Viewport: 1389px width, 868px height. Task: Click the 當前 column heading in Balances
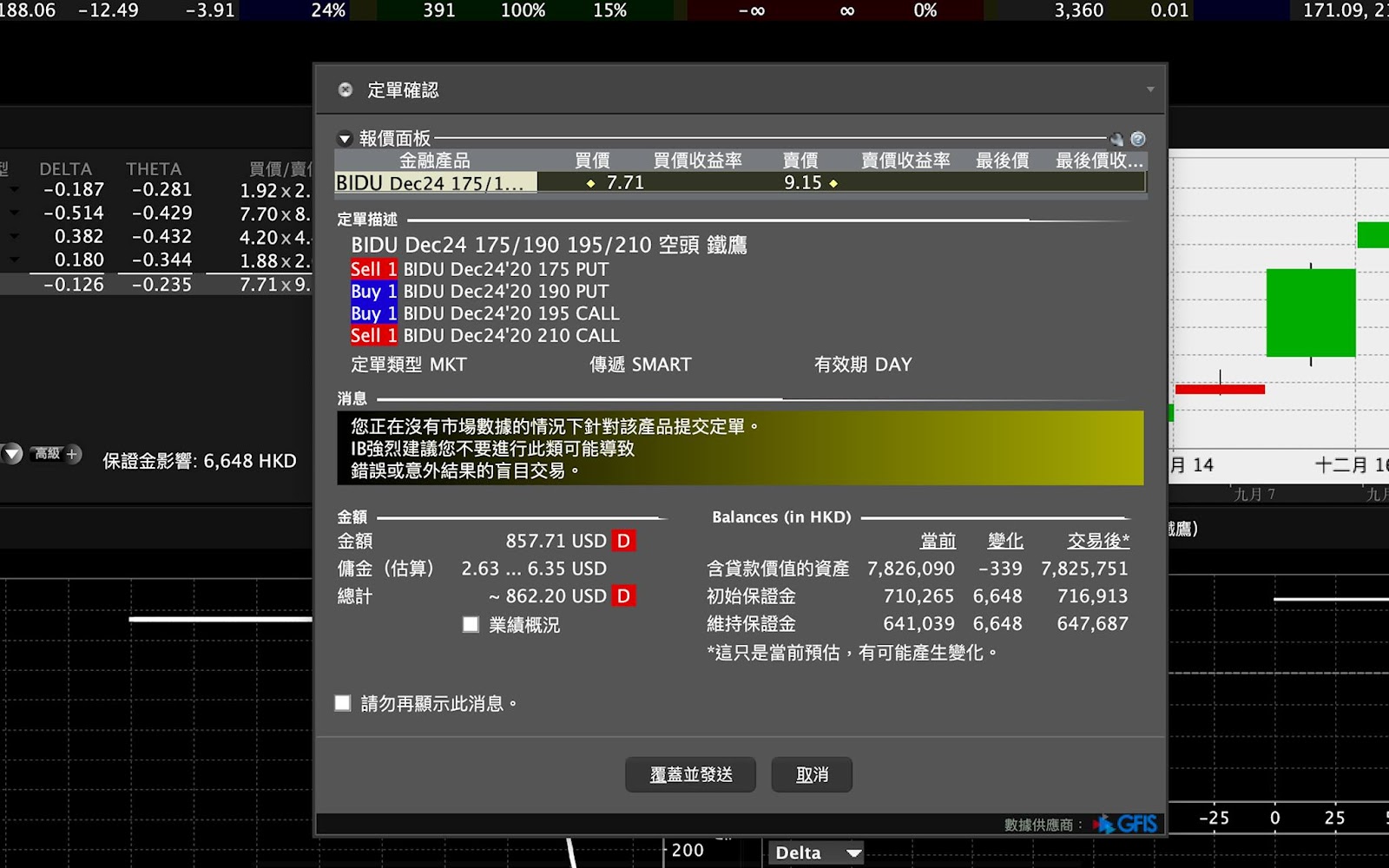(x=938, y=541)
